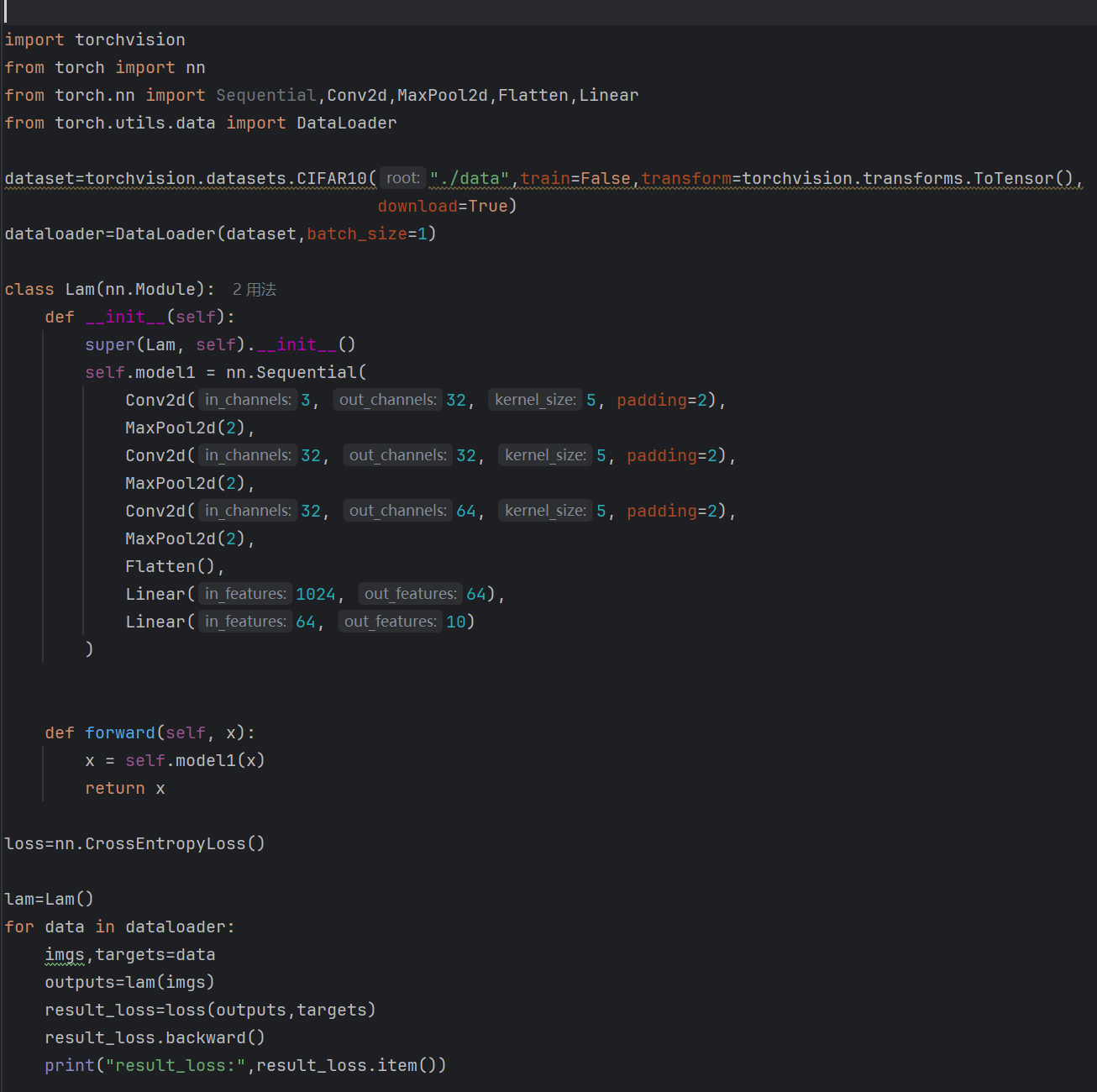
Task: Click 'out_features:' hint with value 10
Action: [390, 622]
